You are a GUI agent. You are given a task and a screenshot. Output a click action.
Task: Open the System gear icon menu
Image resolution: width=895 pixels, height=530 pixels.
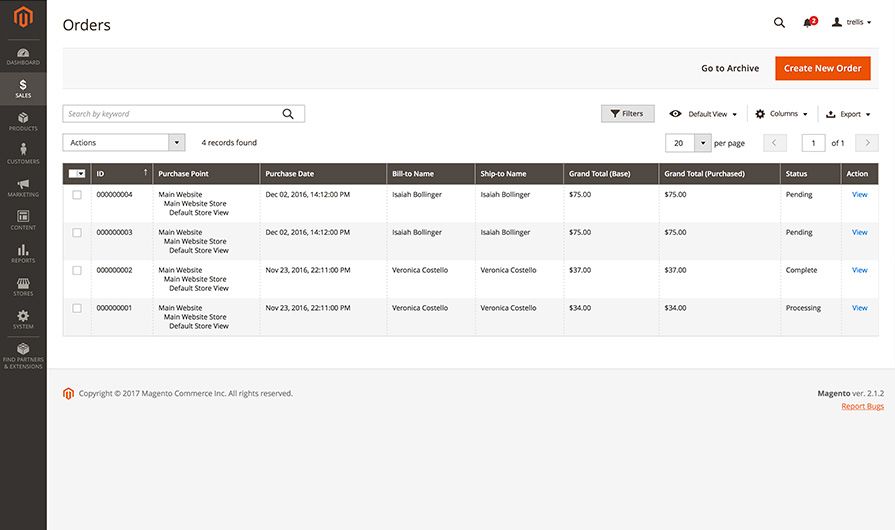(23, 319)
